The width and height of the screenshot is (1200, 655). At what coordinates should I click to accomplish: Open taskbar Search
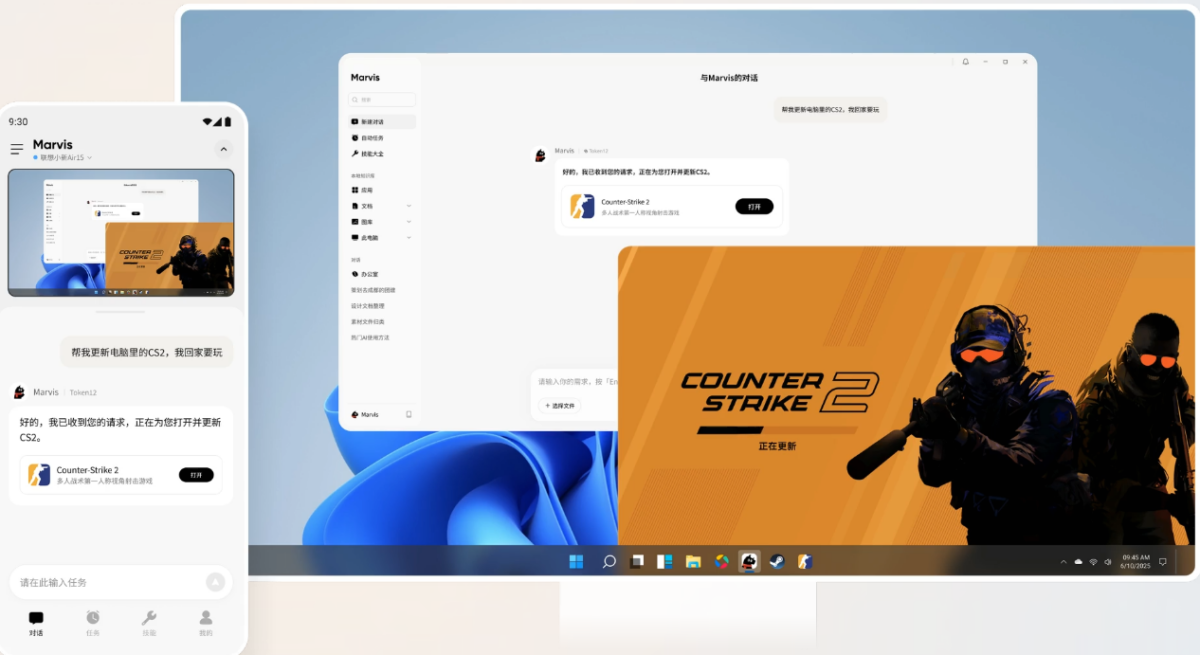tap(608, 561)
